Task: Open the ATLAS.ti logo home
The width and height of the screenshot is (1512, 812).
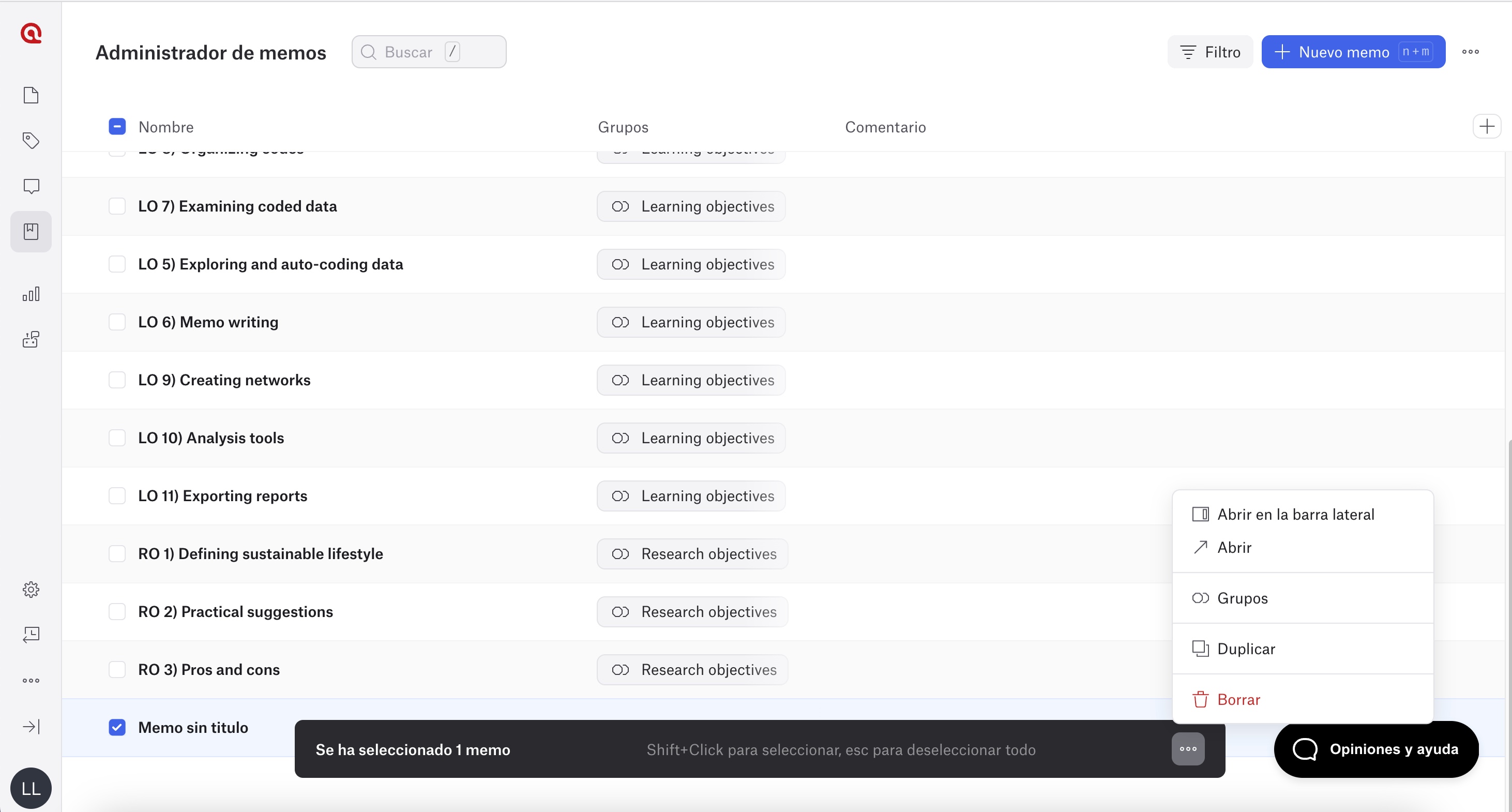Action: pyautogui.click(x=31, y=34)
